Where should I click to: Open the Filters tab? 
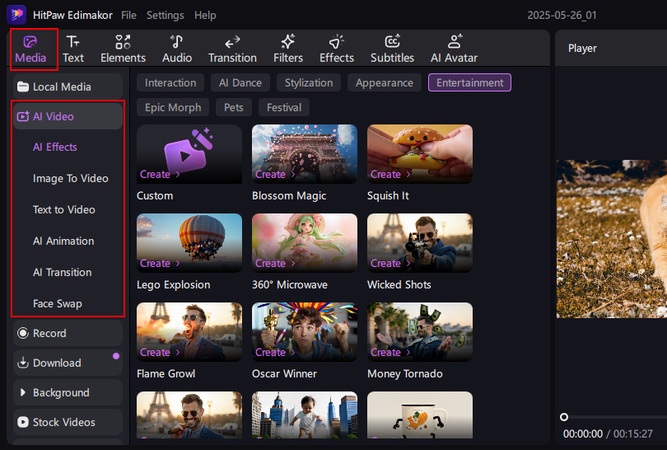(288, 49)
